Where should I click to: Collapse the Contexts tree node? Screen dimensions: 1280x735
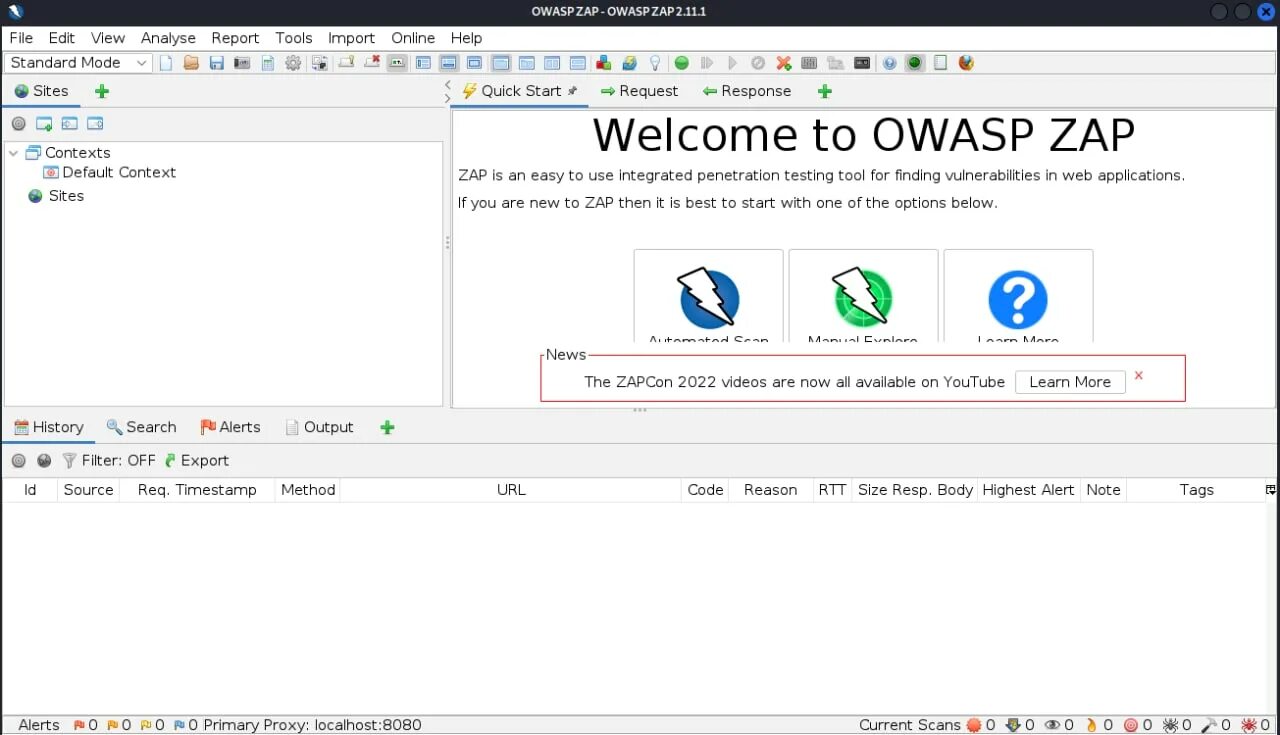coord(14,153)
